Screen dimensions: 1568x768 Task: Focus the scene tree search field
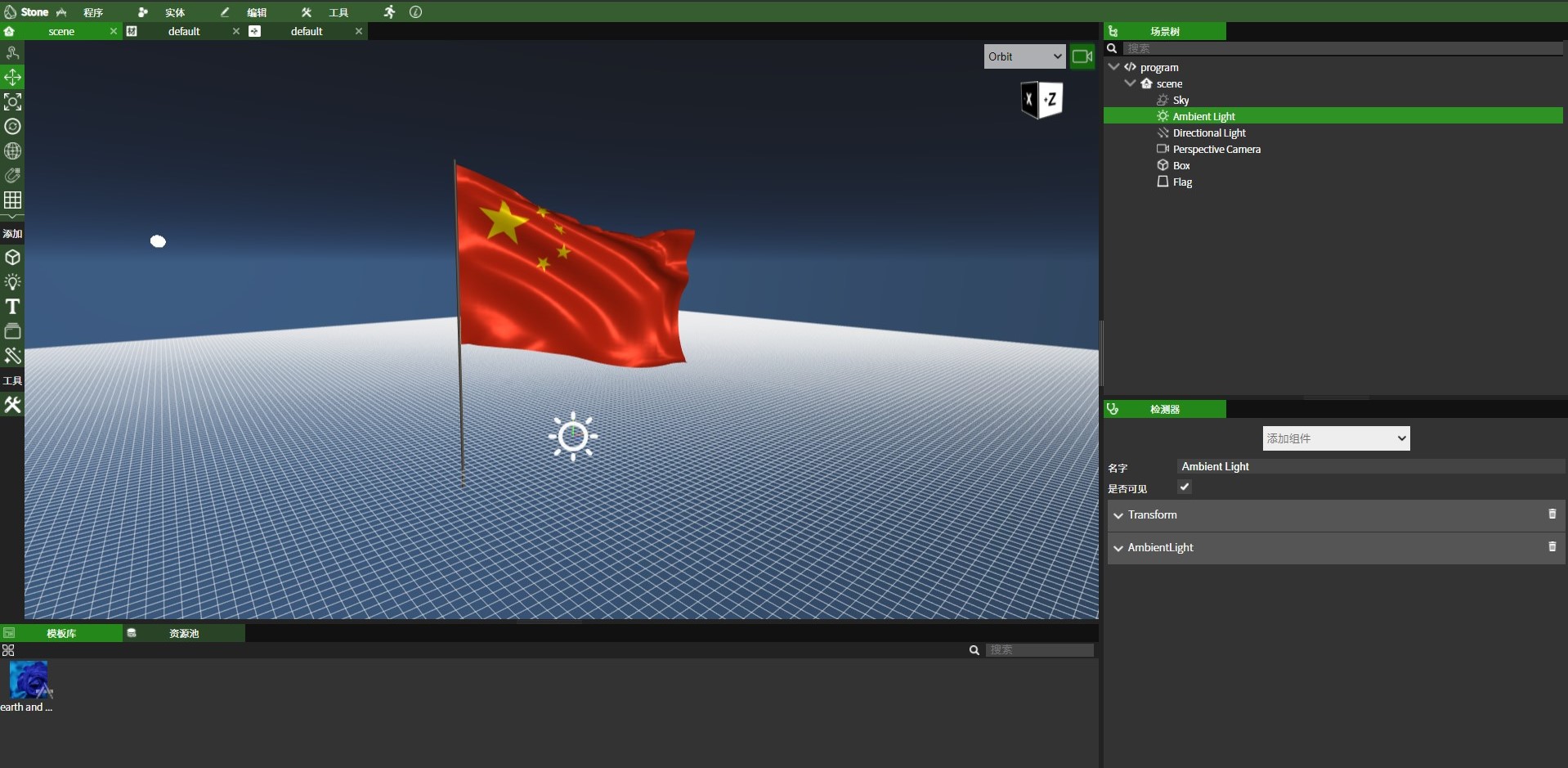click(1343, 48)
